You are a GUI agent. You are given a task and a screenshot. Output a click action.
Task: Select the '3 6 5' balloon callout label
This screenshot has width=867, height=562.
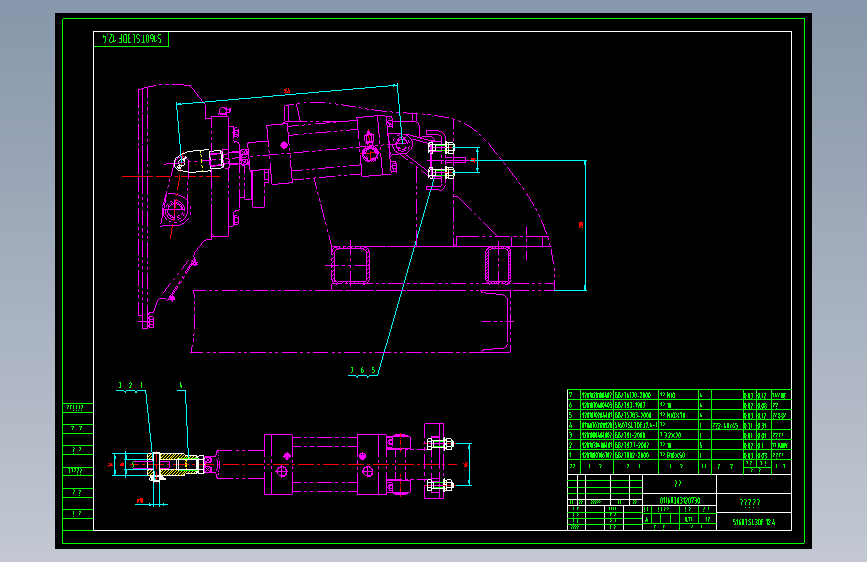point(363,370)
